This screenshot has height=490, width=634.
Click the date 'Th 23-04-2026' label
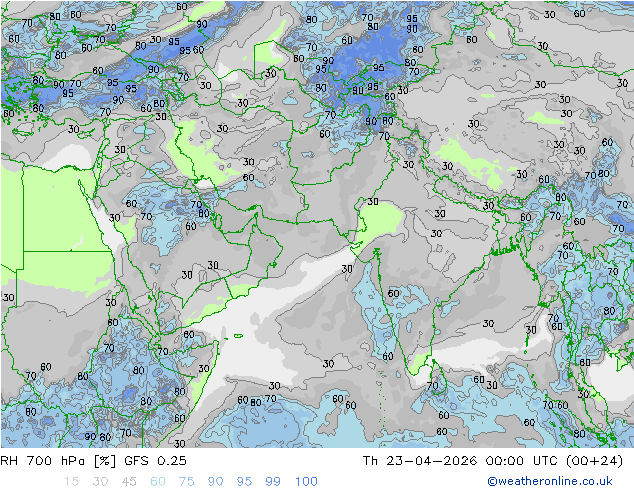pos(420,461)
